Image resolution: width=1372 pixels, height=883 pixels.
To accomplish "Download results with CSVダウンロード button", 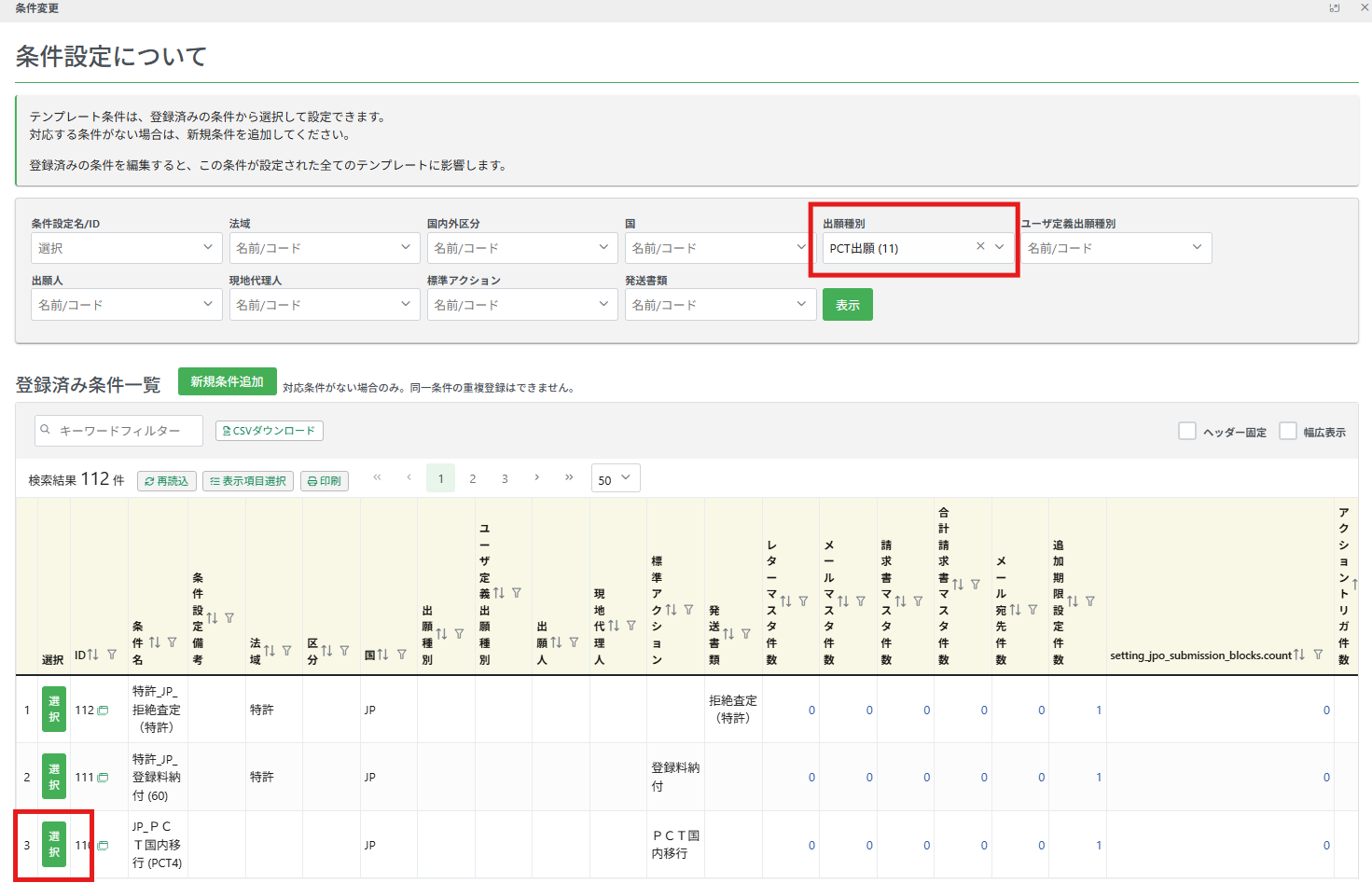I will [269, 431].
